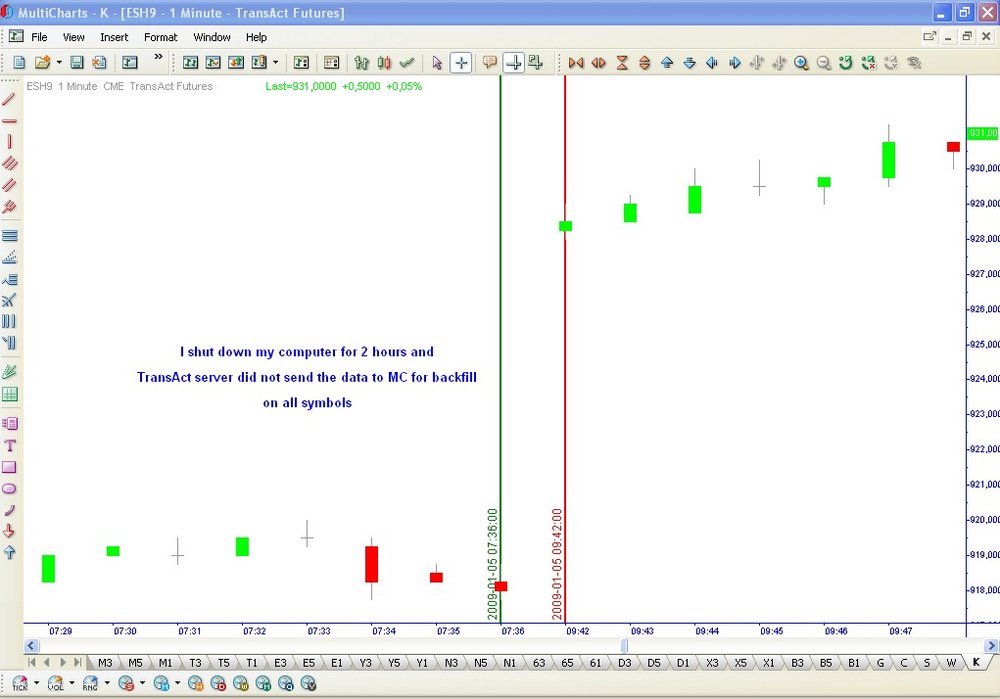Screen dimensions: 1000x699
Task: Click the Open file folder icon
Action: pos(42,63)
